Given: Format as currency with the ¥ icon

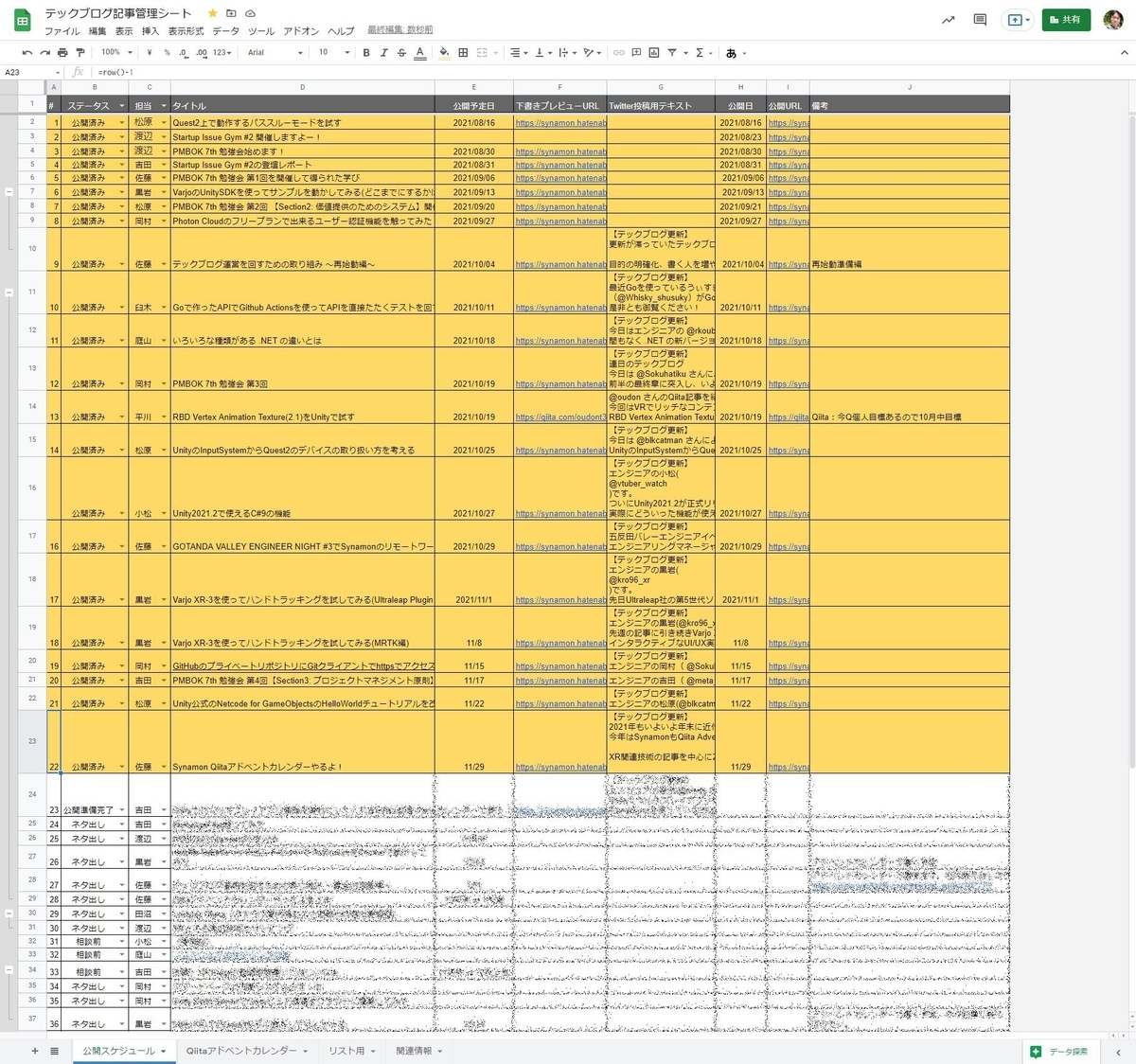Looking at the screenshot, I should coord(150,53).
